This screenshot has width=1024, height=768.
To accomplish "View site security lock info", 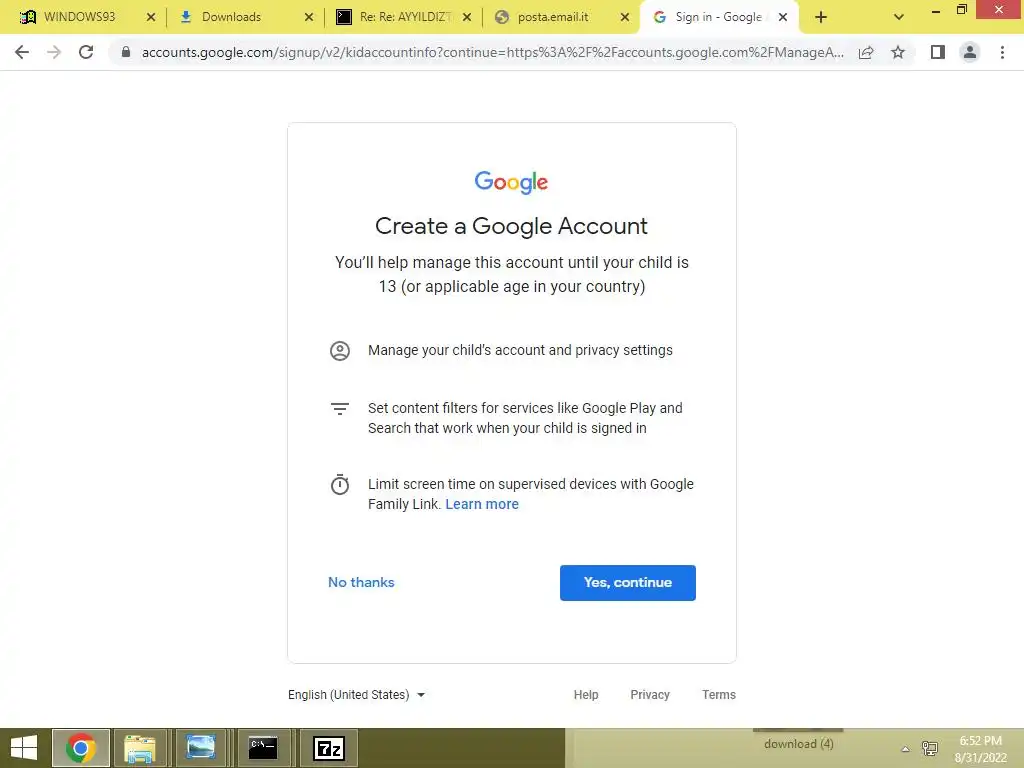I will (x=126, y=52).
